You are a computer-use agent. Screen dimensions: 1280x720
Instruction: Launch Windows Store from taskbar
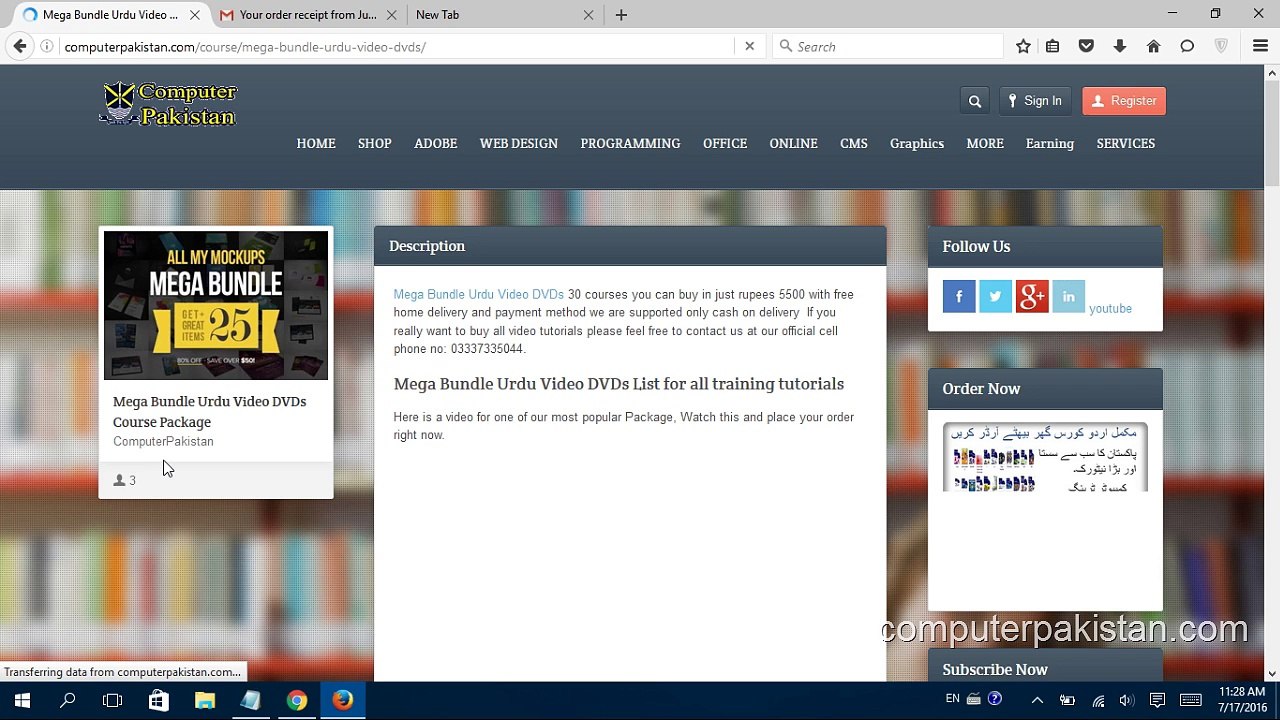pyautogui.click(x=159, y=700)
